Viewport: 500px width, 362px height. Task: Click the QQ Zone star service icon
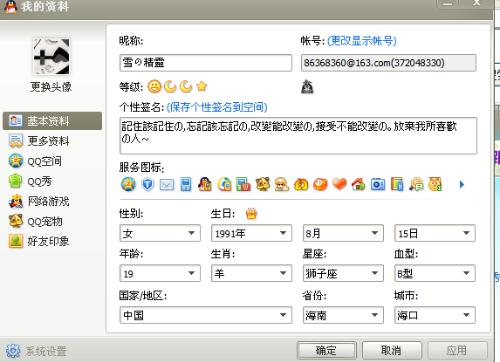(128, 184)
